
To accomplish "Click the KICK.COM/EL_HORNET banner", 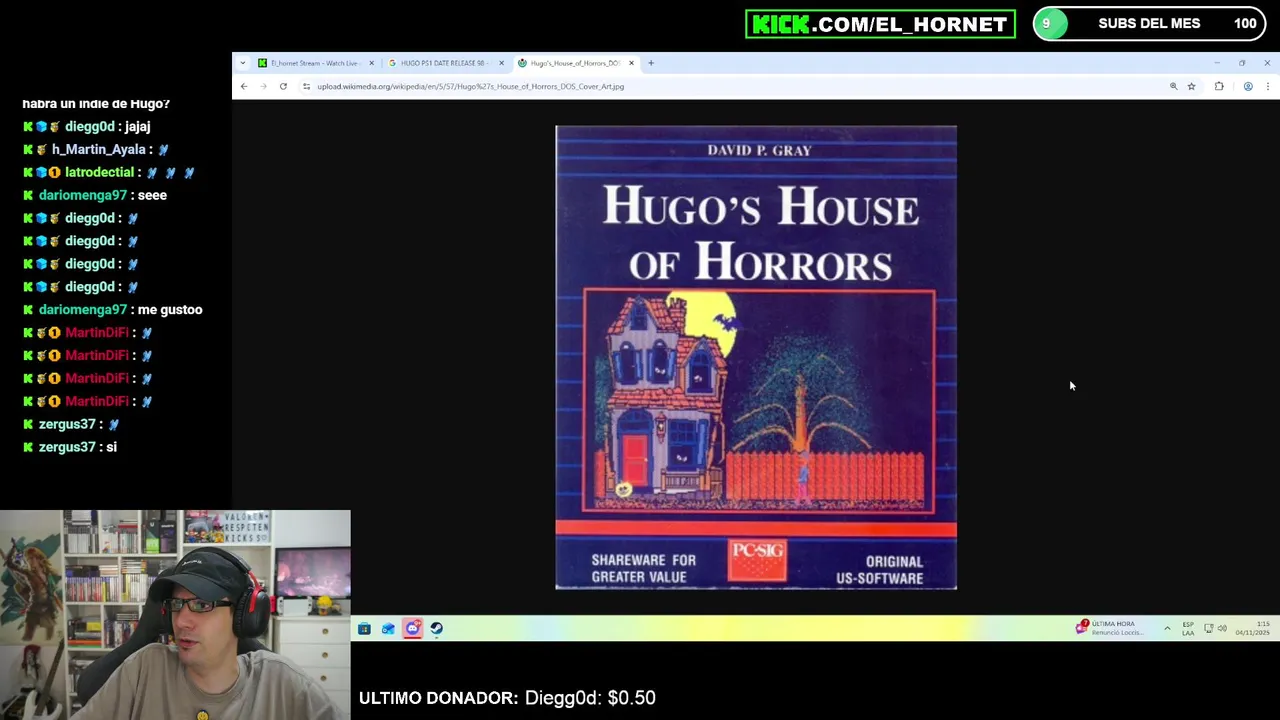I will [x=880, y=24].
